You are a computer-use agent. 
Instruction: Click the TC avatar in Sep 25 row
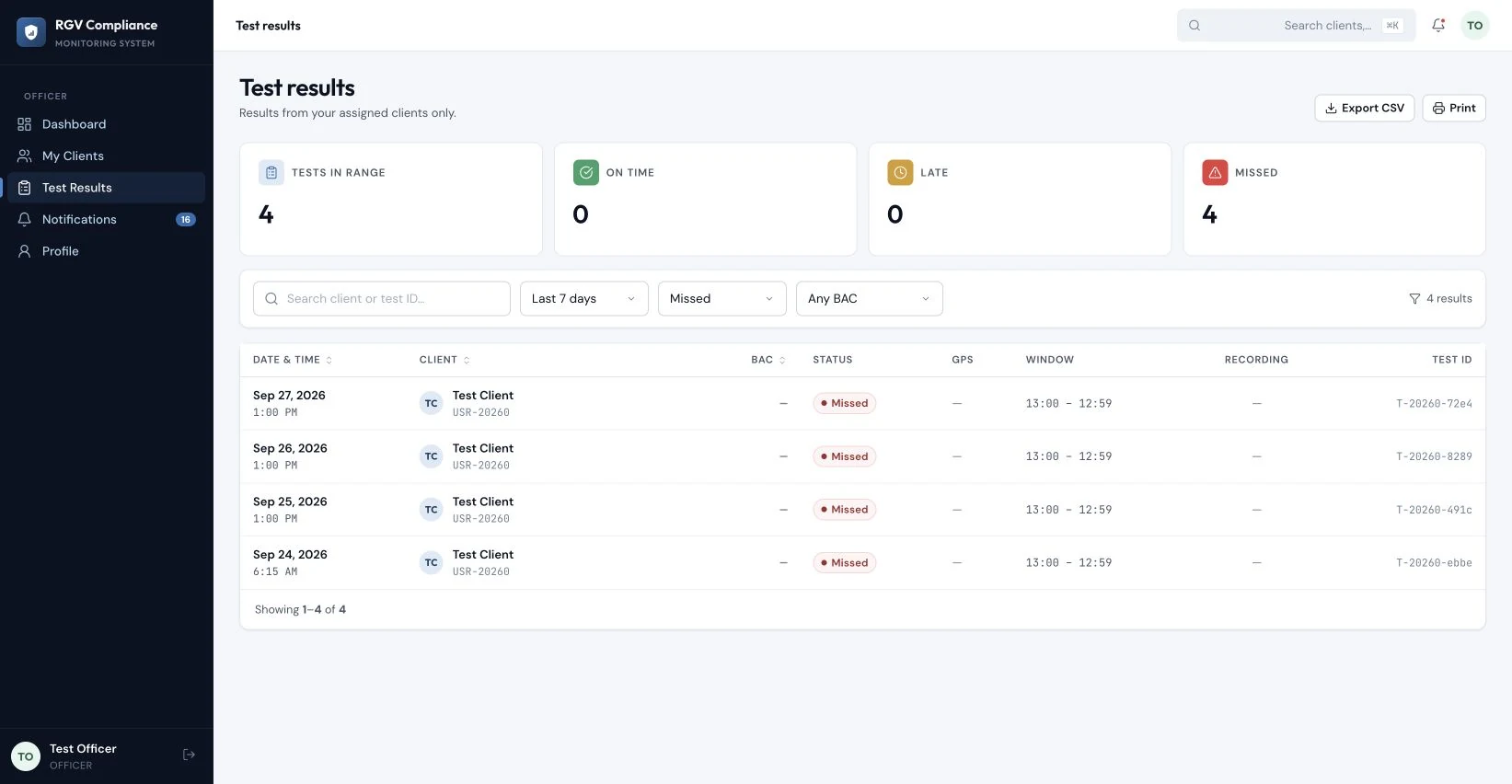pos(432,510)
